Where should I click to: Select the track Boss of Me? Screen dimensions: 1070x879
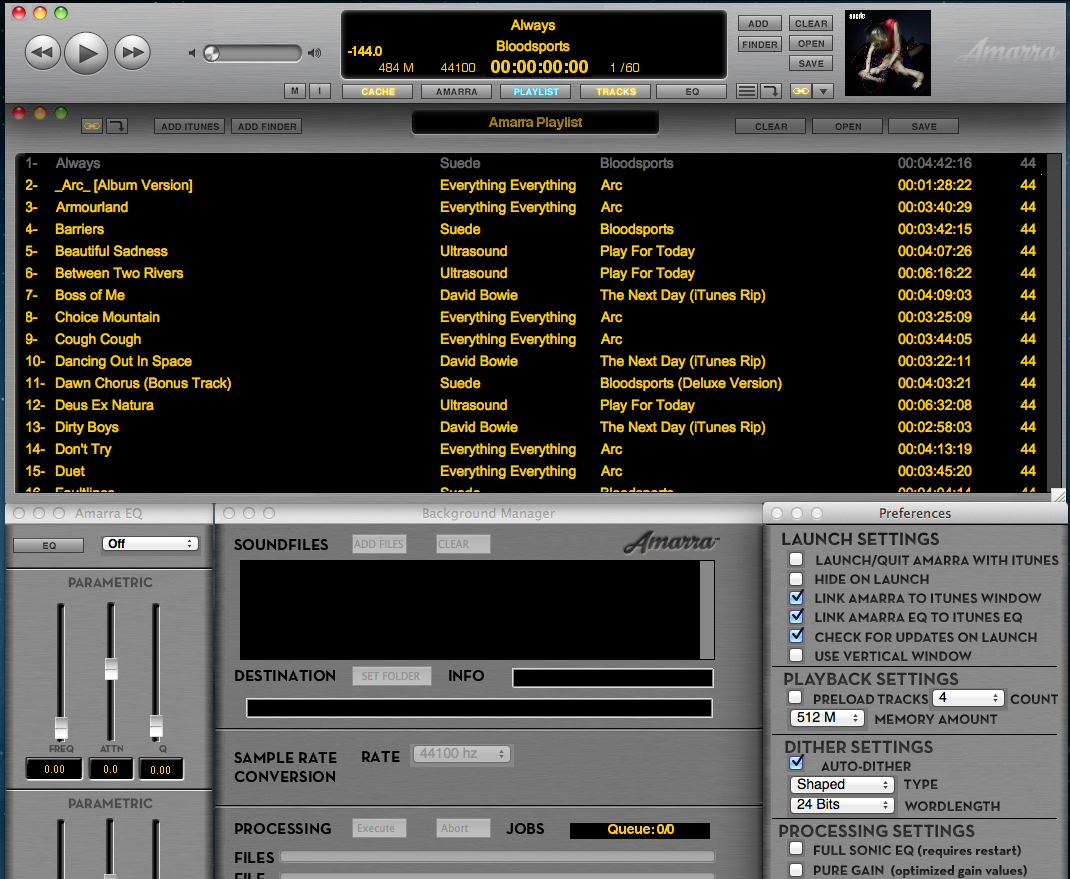532,296
